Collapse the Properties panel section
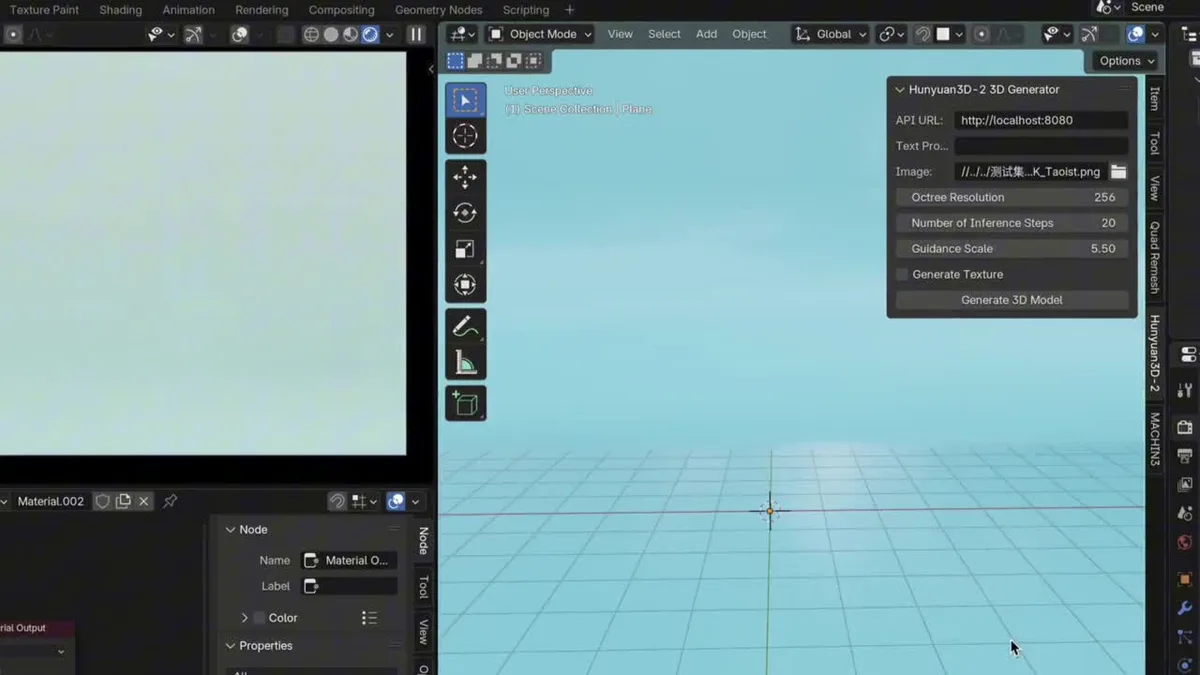This screenshot has width=1200, height=675. (230, 646)
